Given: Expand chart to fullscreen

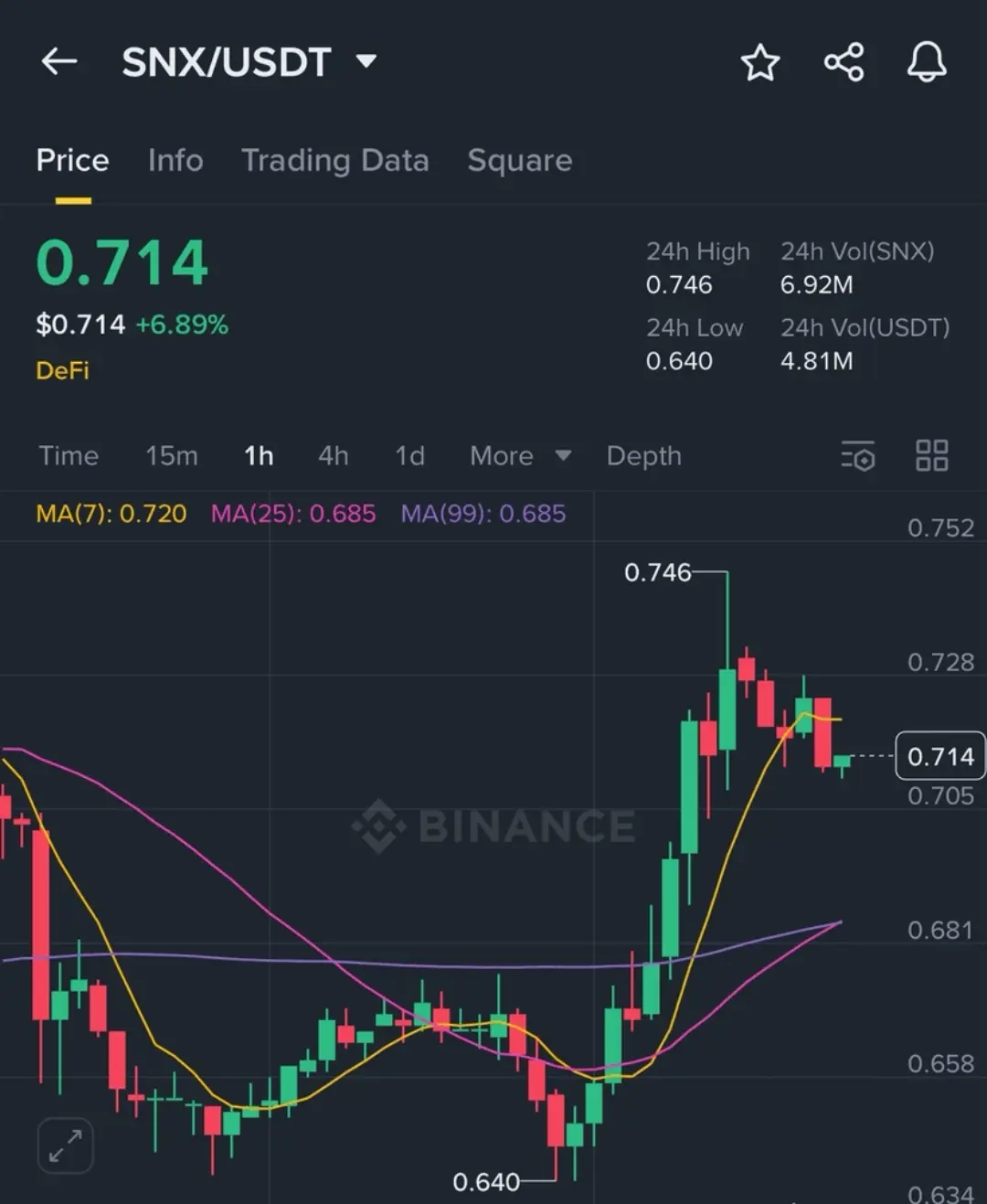Looking at the screenshot, I should pyautogui.click(x=66, y=1145).
